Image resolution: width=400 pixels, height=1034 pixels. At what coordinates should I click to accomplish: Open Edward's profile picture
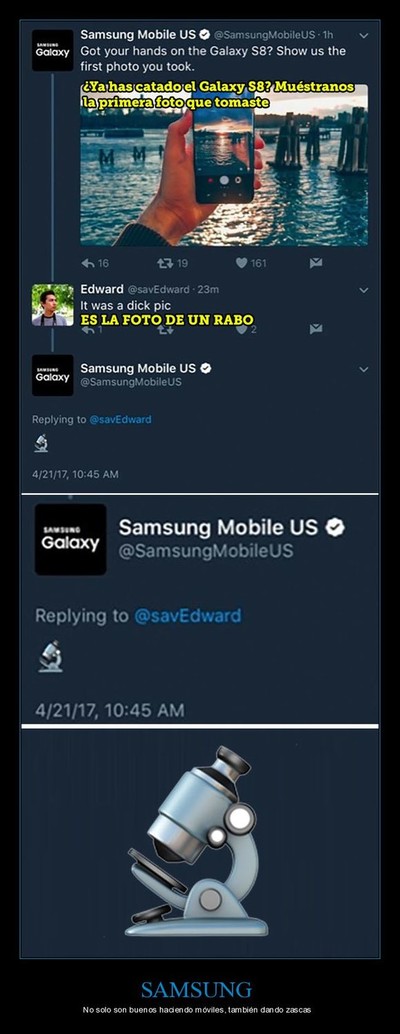[53, 305]
